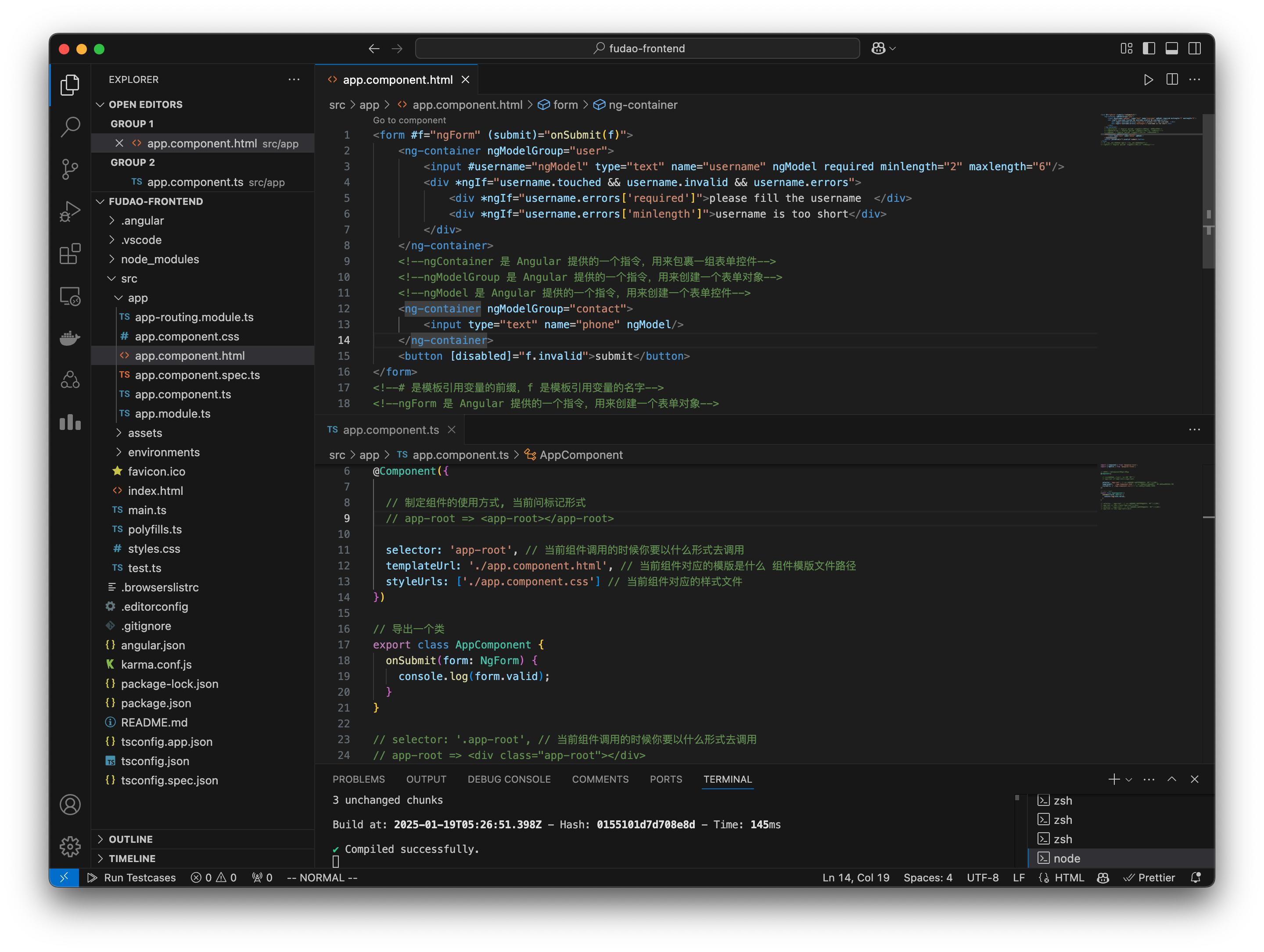Expand the OUTLINE section
This screenshot has height=952, width=1264.
click(131, 839)
